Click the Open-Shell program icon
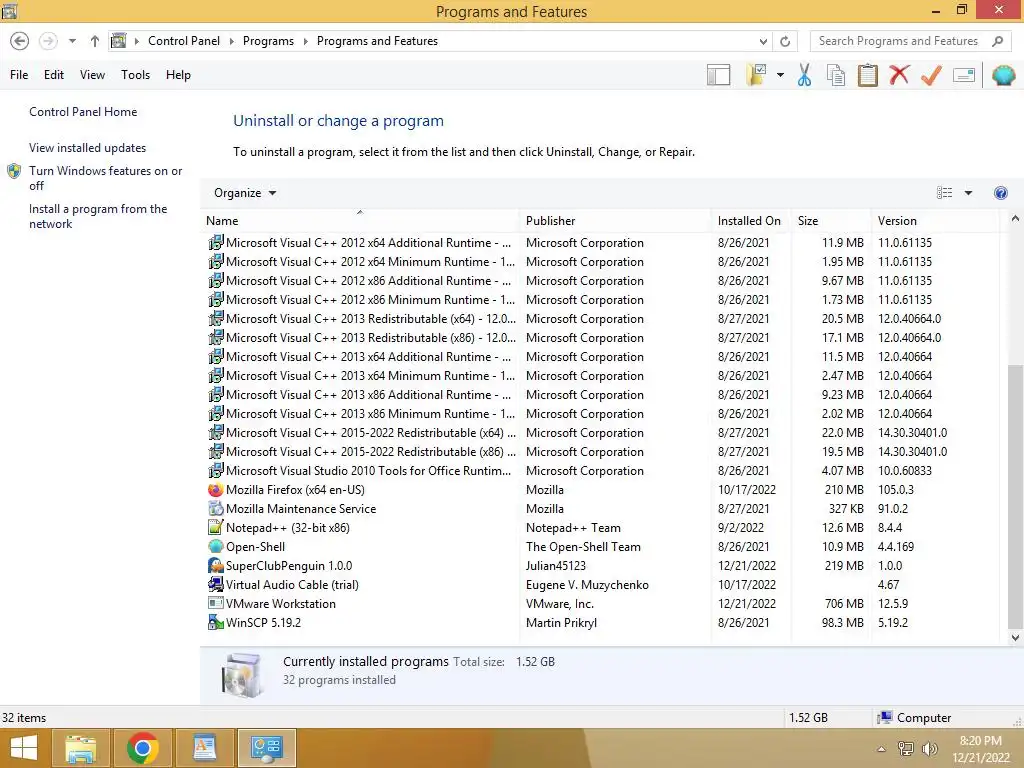This screenshot has height=768, width=1024. coord(216,547)
